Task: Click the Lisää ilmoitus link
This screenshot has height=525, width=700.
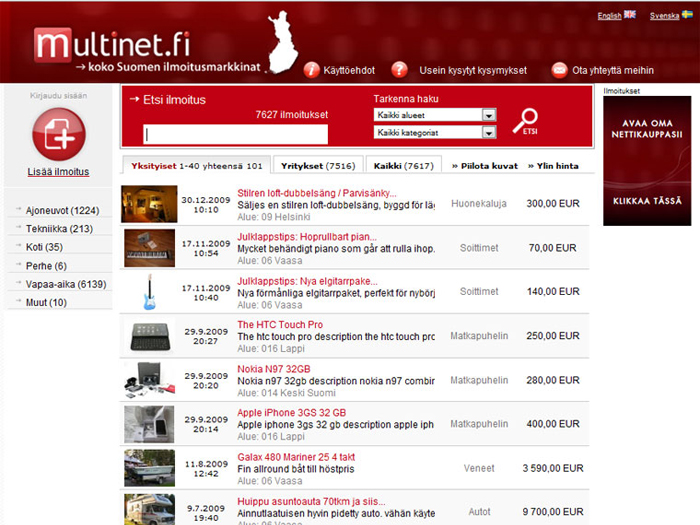Action: (58, 172)
